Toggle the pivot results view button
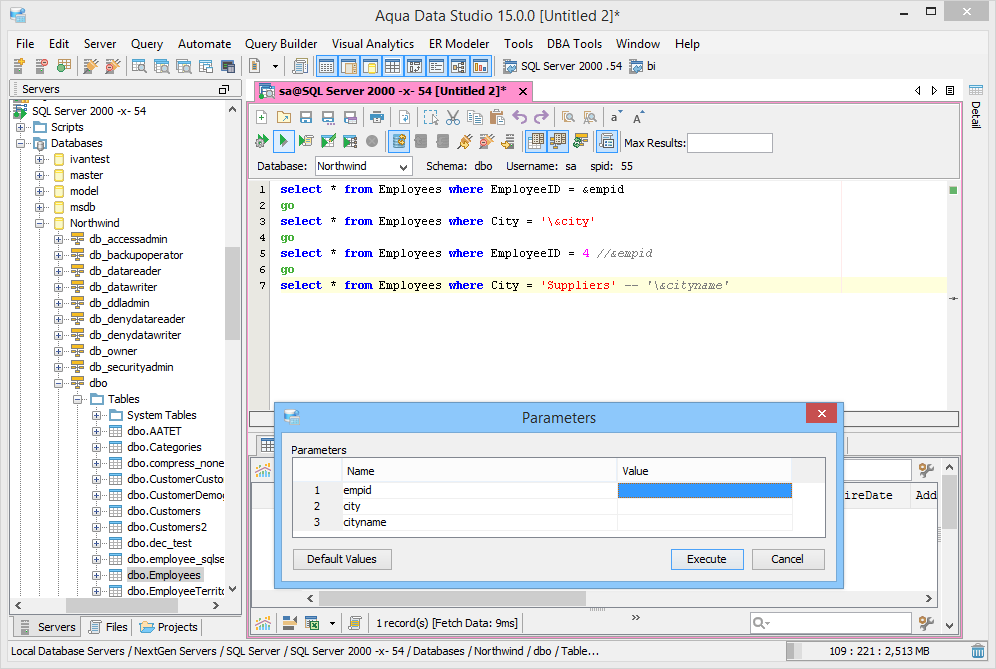 pyautogui.click(x=557, y=142)
